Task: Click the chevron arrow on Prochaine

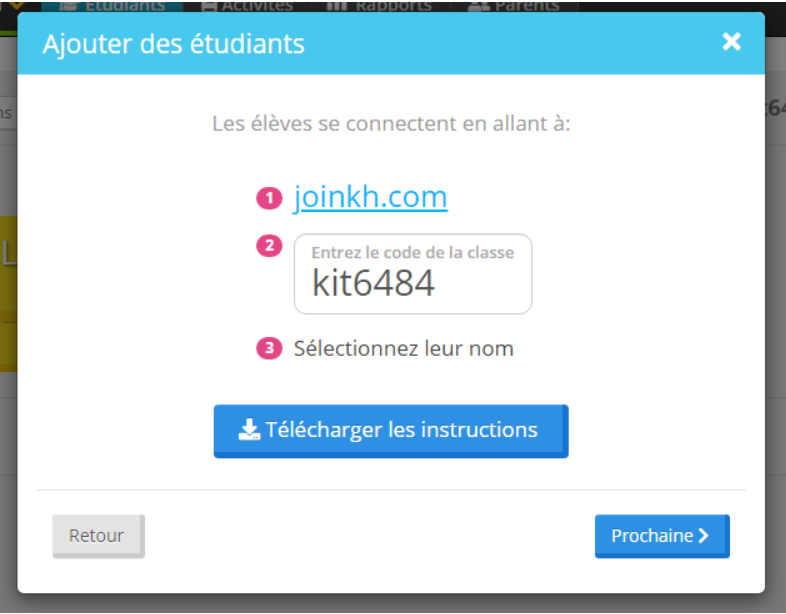Action: 704,536
